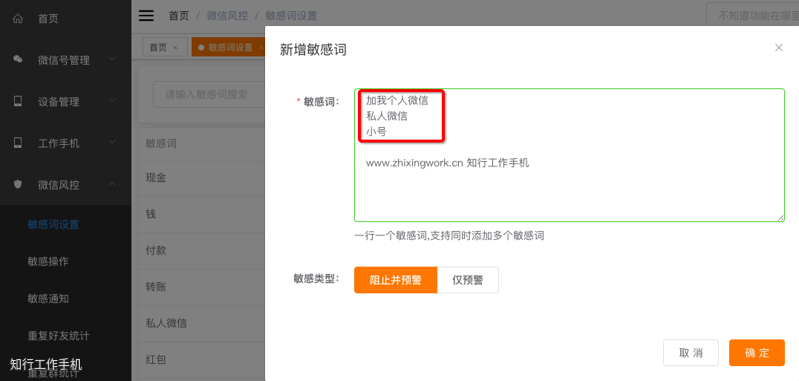799x381 pixels.
Task: Click the 取消 button
Action: click(691, 353)
